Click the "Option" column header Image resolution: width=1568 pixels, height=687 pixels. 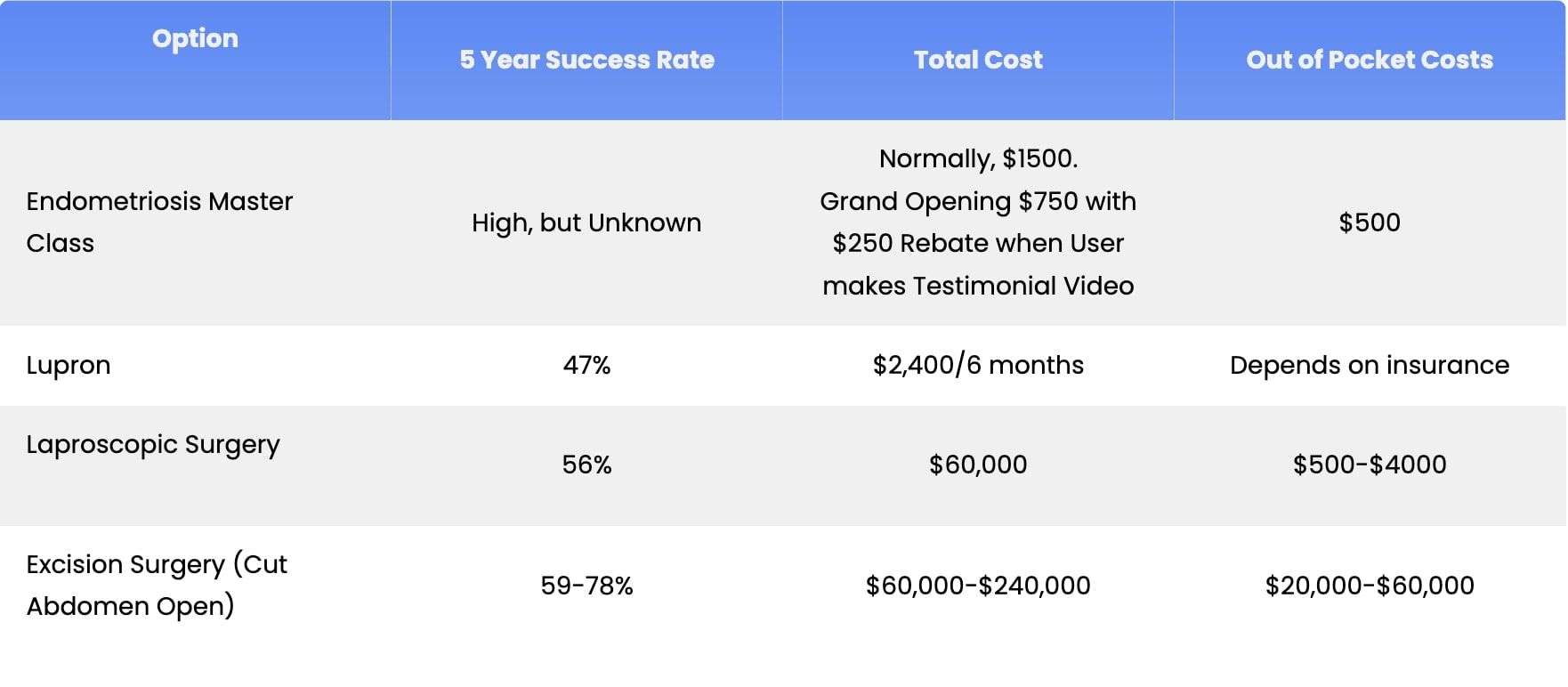click(195, 39)
